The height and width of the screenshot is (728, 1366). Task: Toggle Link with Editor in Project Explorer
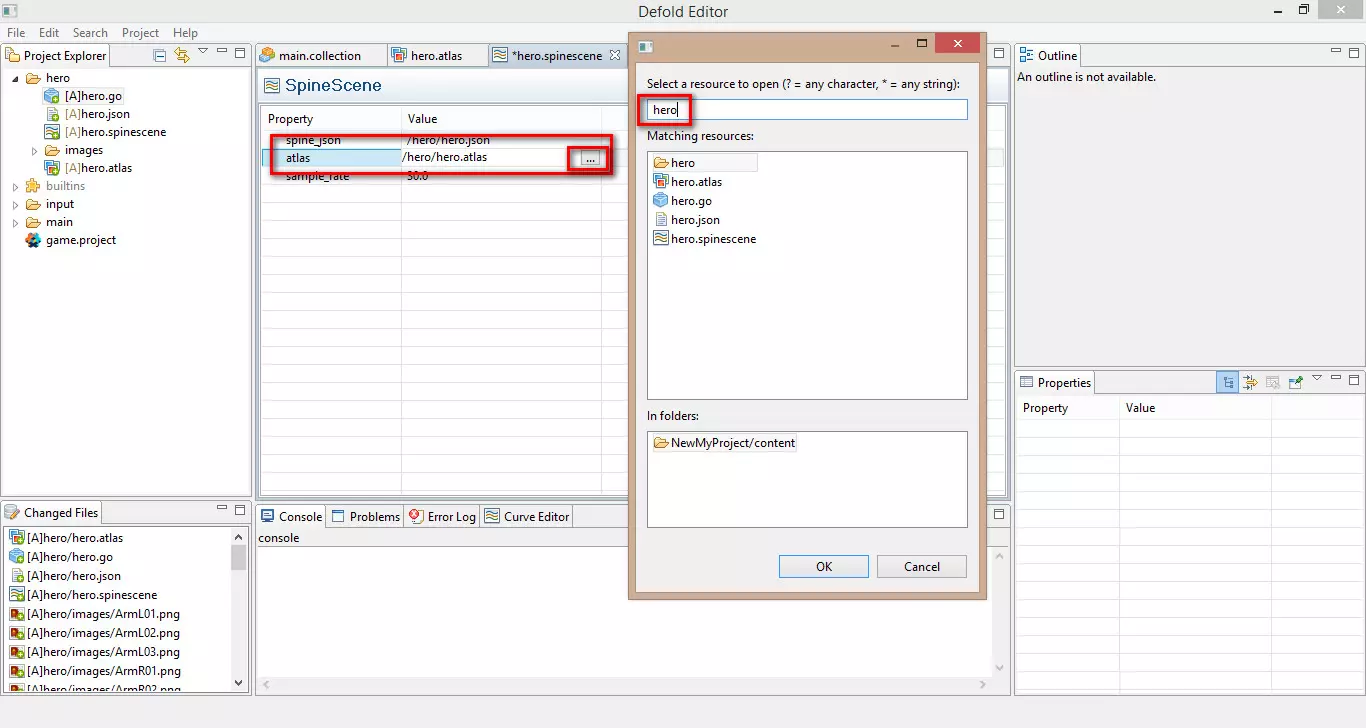[181, 56]
